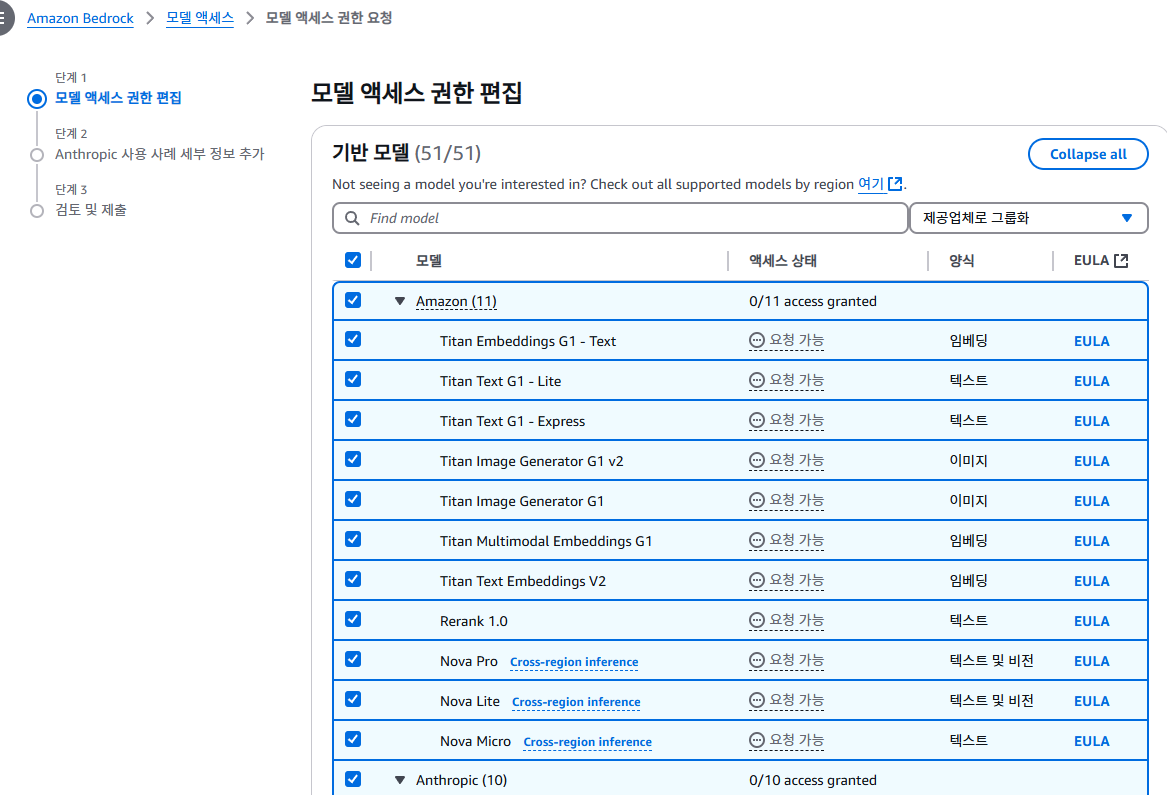Click the search magnifier icon in Find model
Image resolution: width=1167 pixels, height=795 pixels.
[x=352, y=218]
